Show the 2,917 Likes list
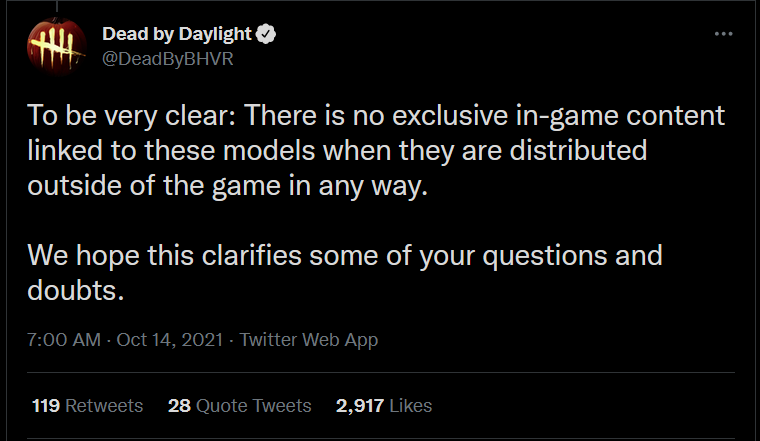The height and width of the screenshot is (441, 760). pos(384,406)
